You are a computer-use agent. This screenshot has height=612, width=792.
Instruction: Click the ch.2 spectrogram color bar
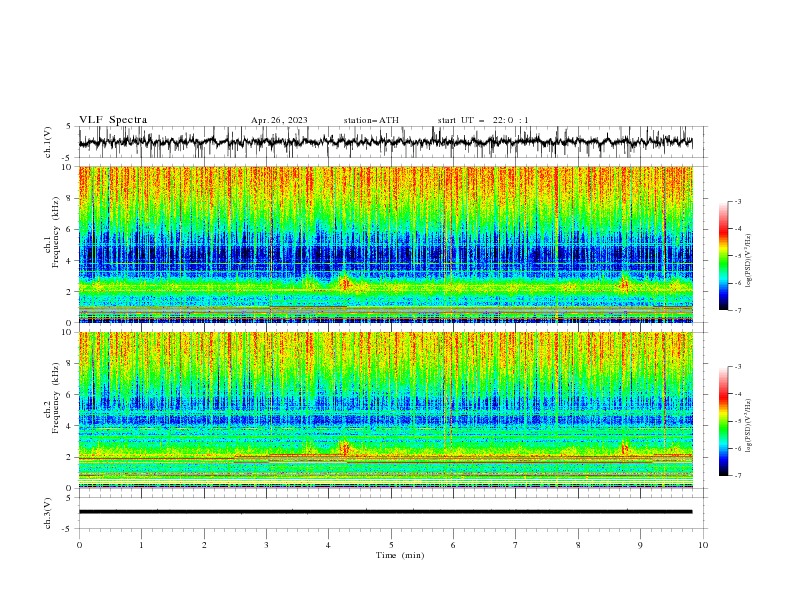723,421
